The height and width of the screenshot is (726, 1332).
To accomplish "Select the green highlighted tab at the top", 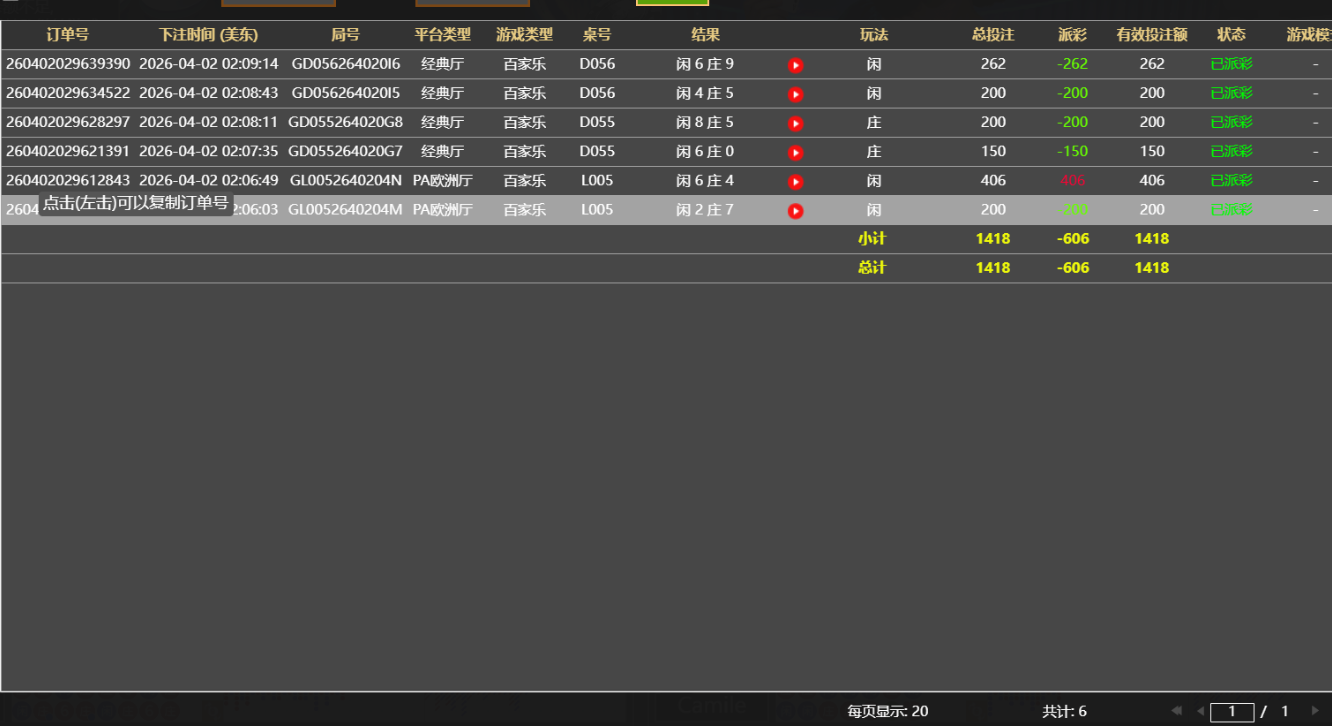I will tap(672, 4).
